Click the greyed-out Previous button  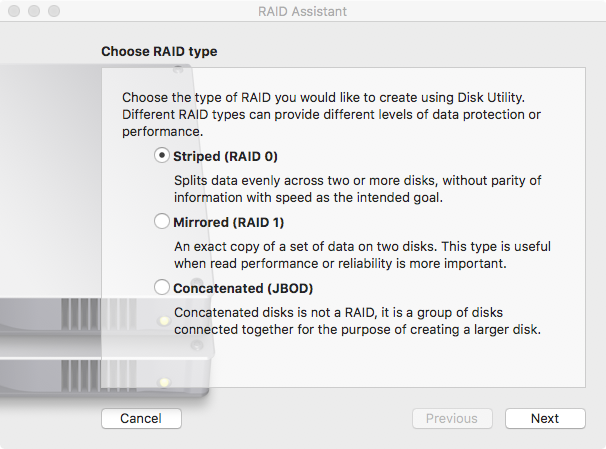[452, 418]
